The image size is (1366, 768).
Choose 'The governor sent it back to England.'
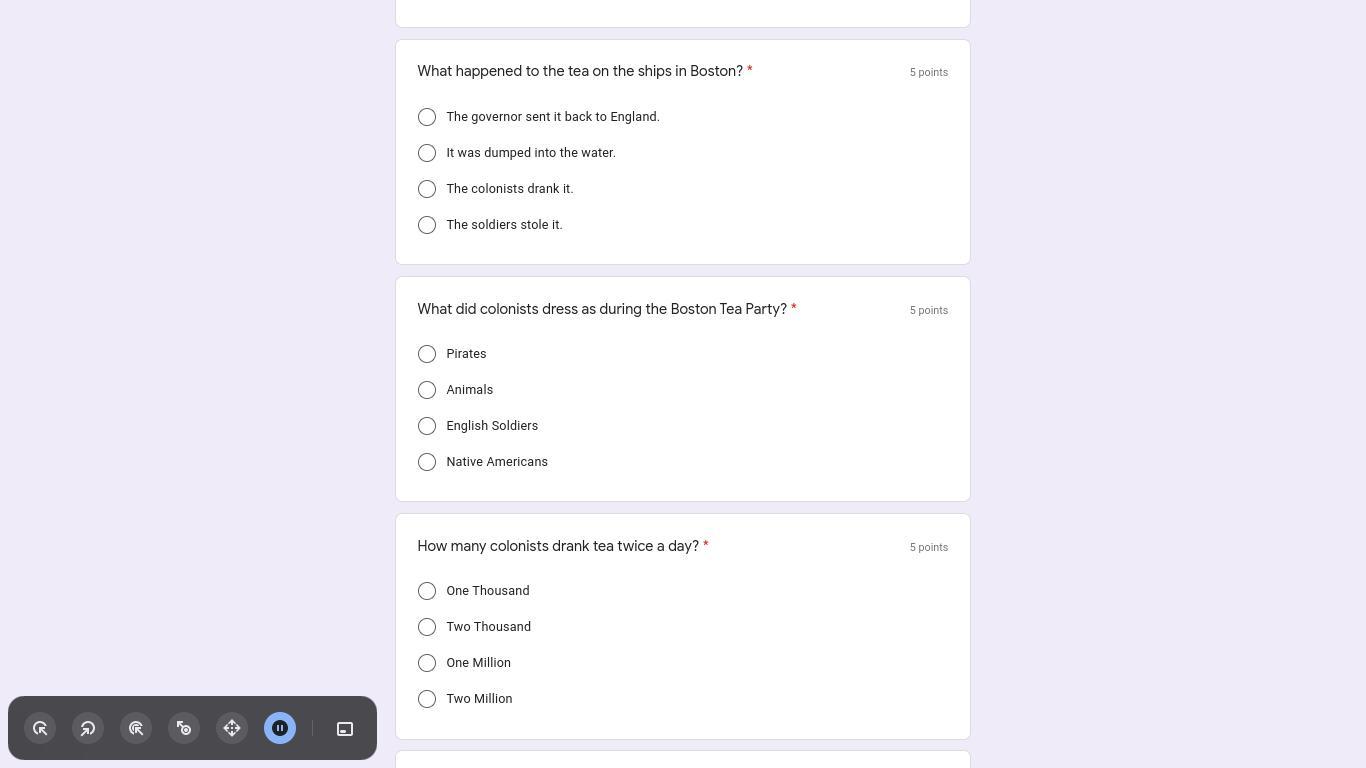[427, 117]
